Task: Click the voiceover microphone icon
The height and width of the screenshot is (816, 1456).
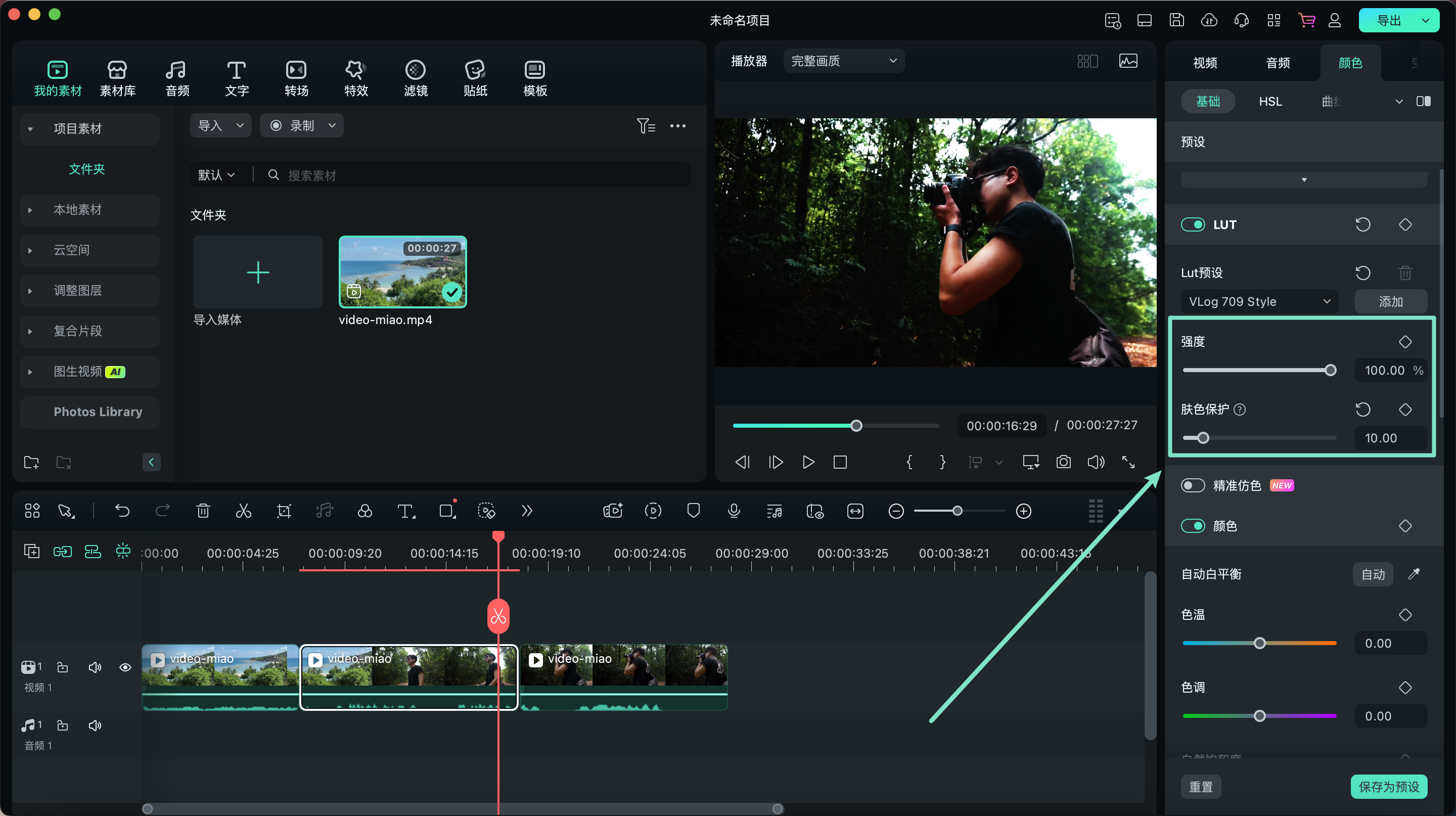Action: 734,511
